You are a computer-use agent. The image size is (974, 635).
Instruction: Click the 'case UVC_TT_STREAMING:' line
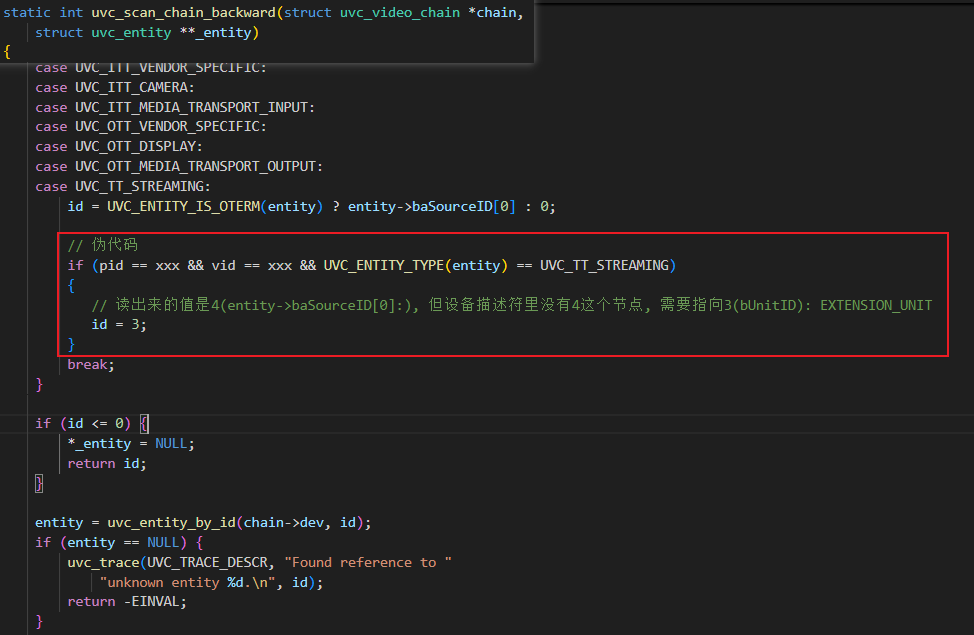click(123, 186)
